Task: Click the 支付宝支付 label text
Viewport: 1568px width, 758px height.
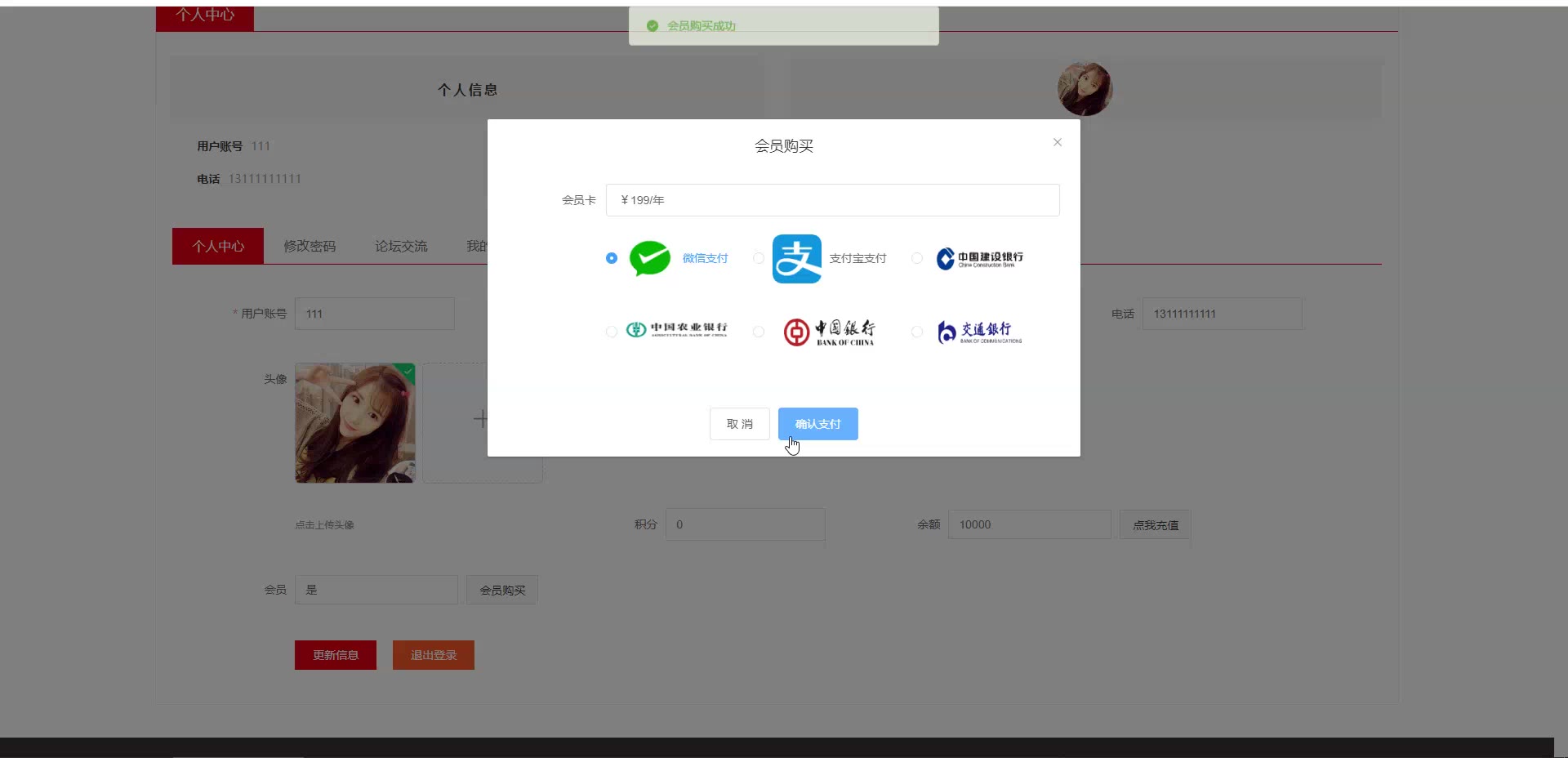Action: 858,258
